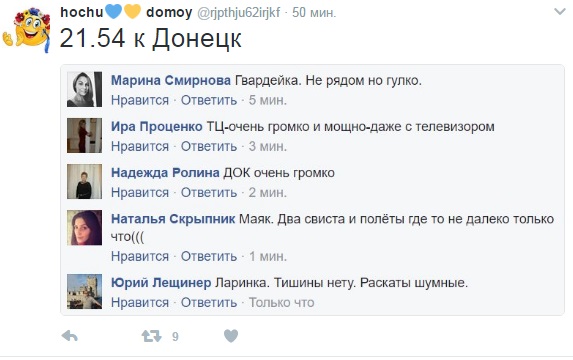Retweet using the retweet arrows icon

(x=151, y=336)
